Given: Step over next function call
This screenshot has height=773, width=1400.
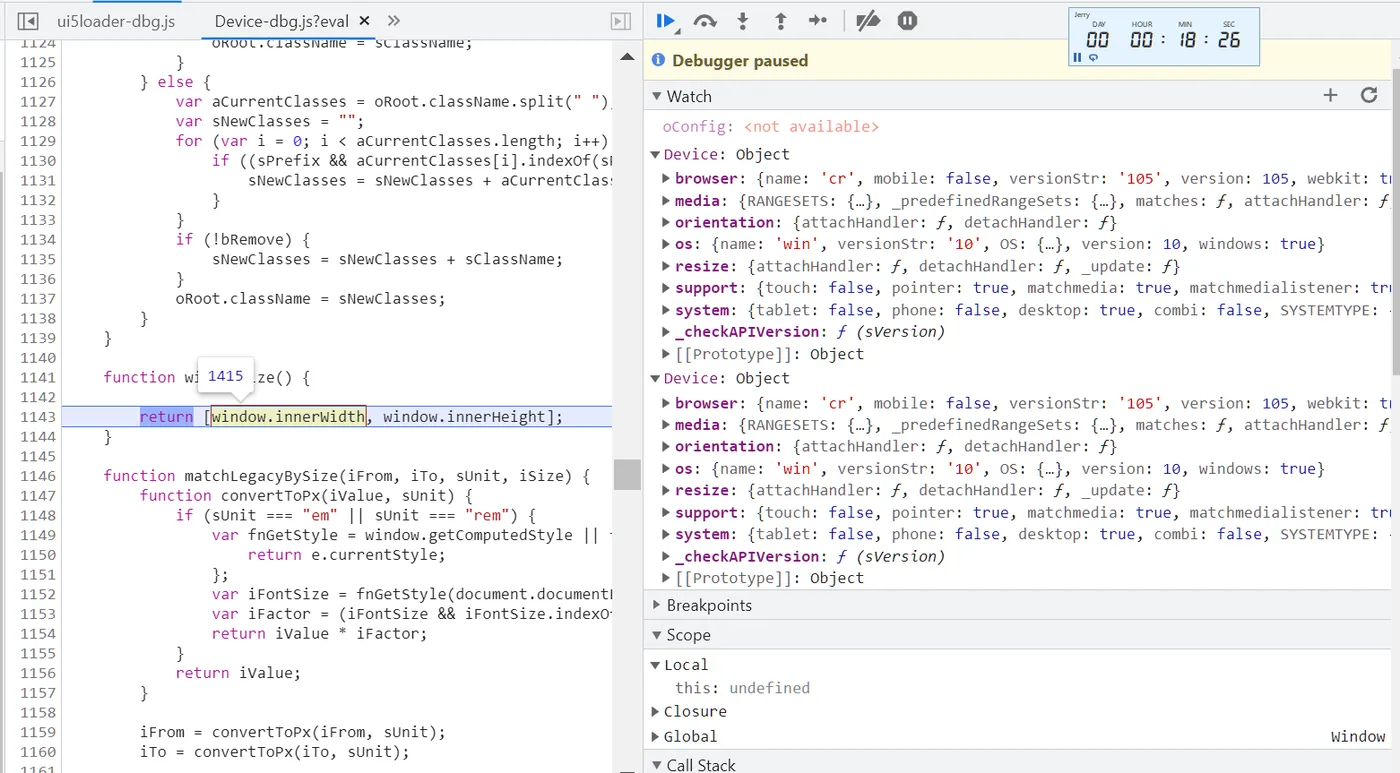Looking at the screenshot, I should (x=705, y=21).
